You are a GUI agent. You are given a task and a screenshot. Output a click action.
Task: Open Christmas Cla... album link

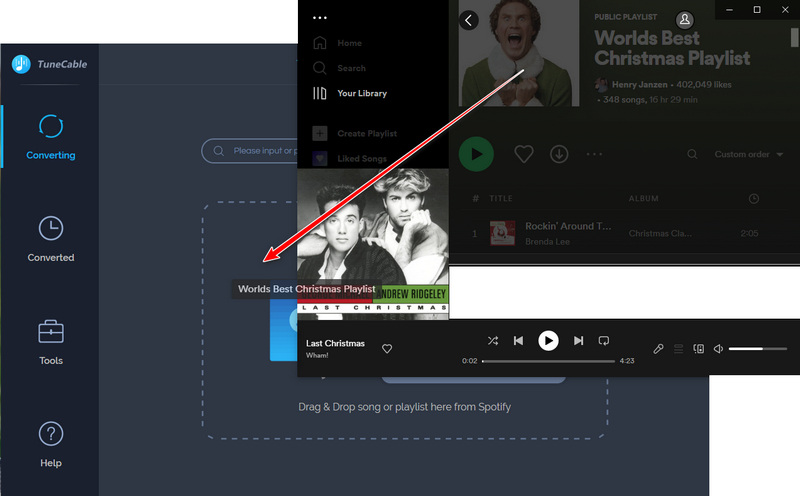coord(660,233)
